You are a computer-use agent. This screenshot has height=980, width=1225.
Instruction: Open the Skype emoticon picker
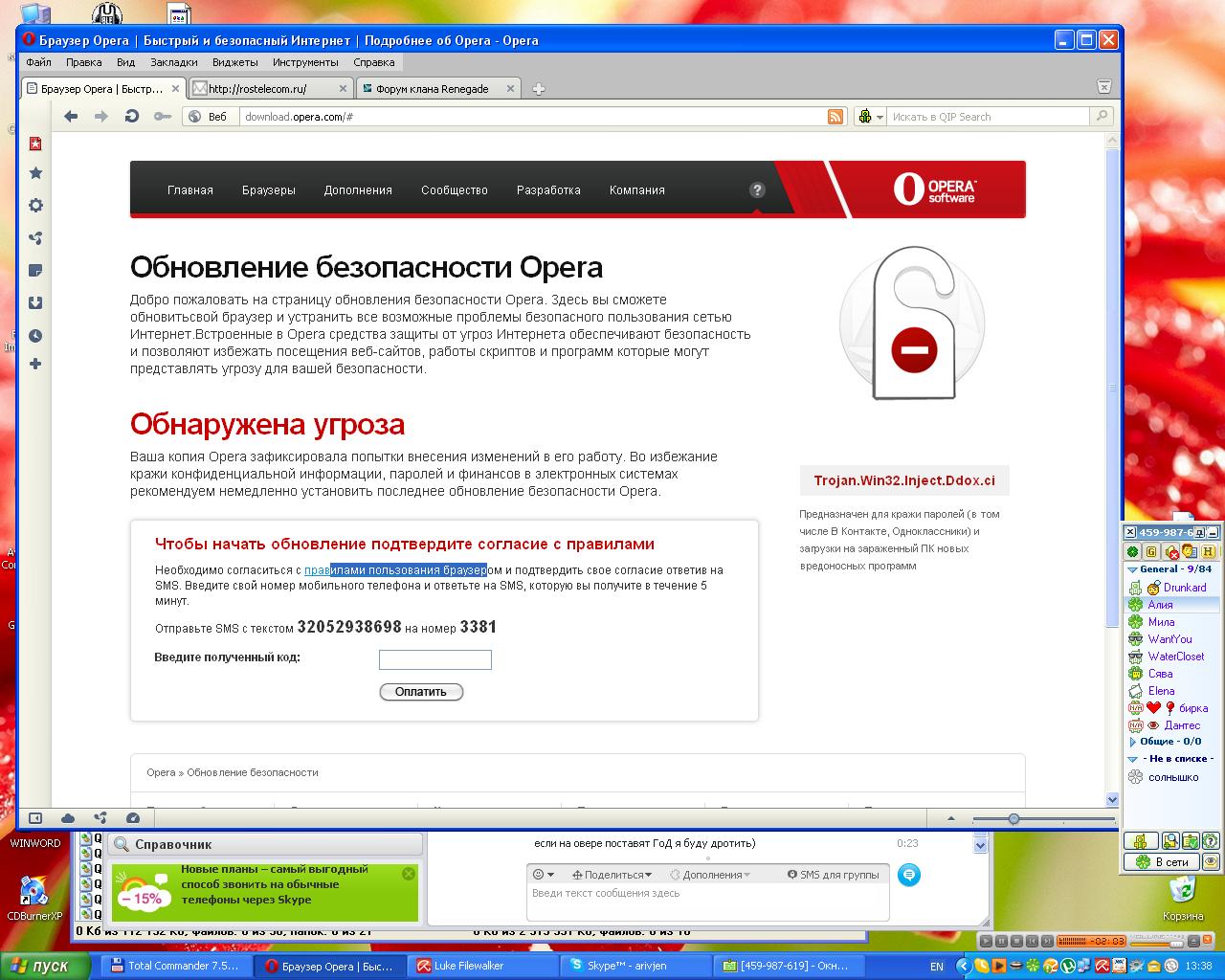pyautogui.click(x=543, y=875)
